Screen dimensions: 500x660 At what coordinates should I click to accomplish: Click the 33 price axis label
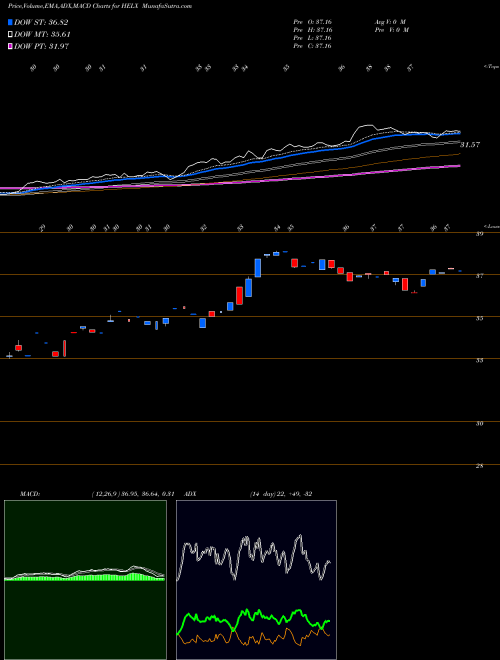point(479,360)
